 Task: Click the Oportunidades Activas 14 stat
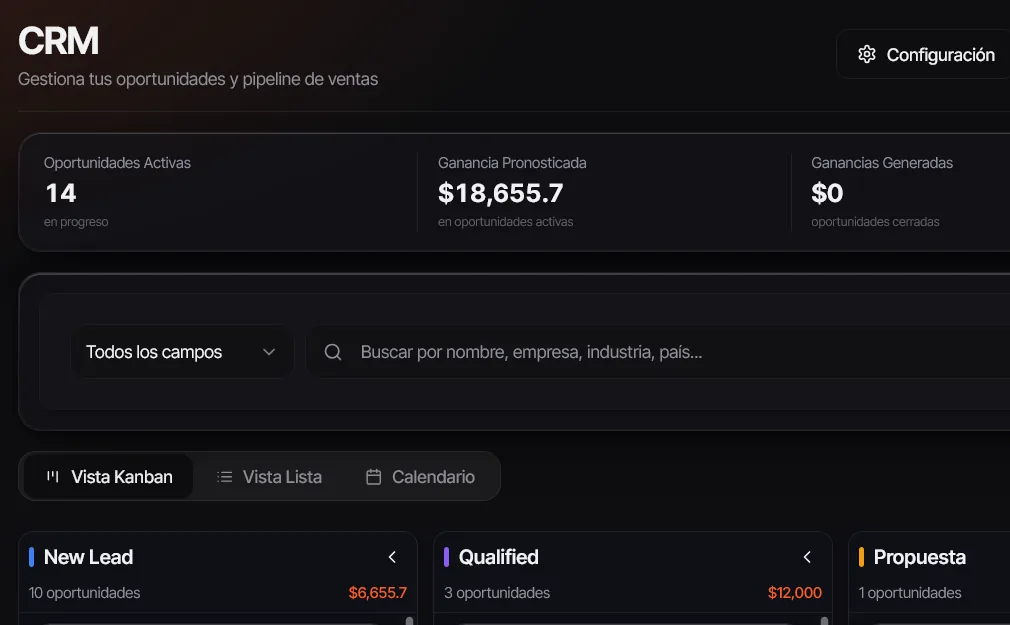(117, 192)
